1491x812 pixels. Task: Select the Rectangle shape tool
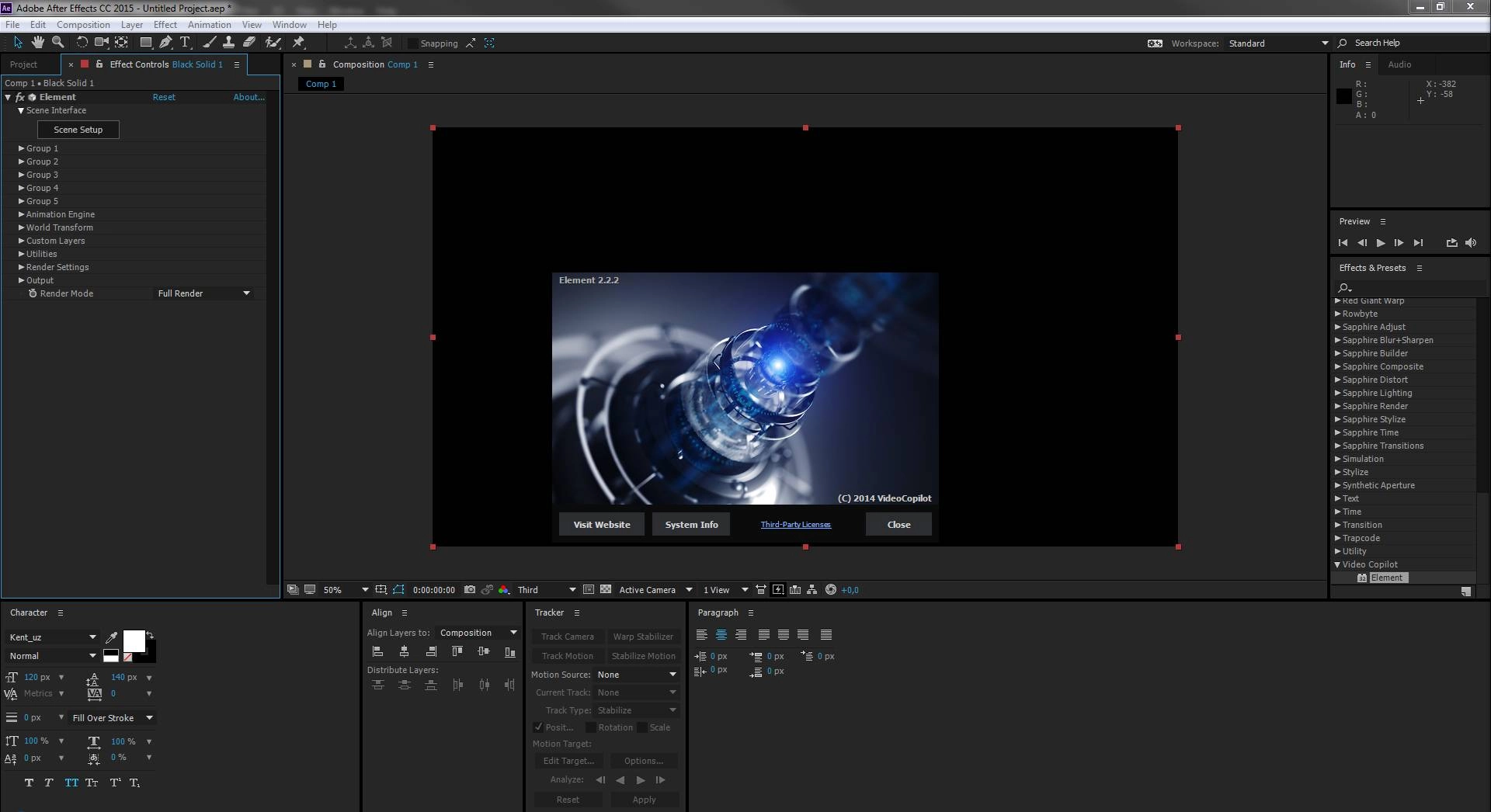point(146,43)
